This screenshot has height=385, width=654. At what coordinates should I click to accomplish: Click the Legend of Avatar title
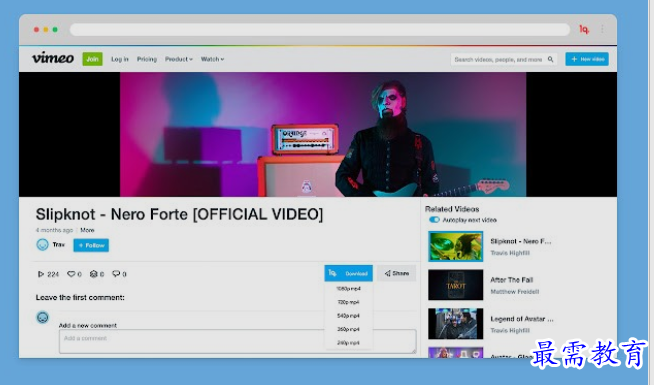tap(522, 319)
